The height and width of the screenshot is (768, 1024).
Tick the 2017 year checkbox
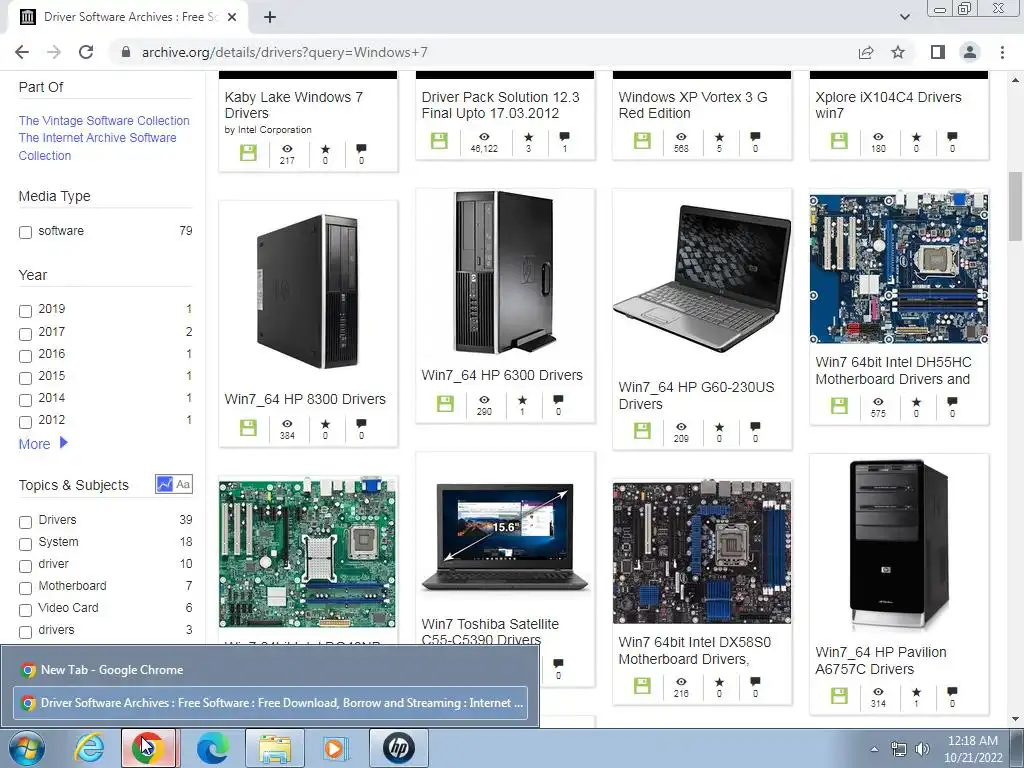pyautogui.click(x=25, y=334)
